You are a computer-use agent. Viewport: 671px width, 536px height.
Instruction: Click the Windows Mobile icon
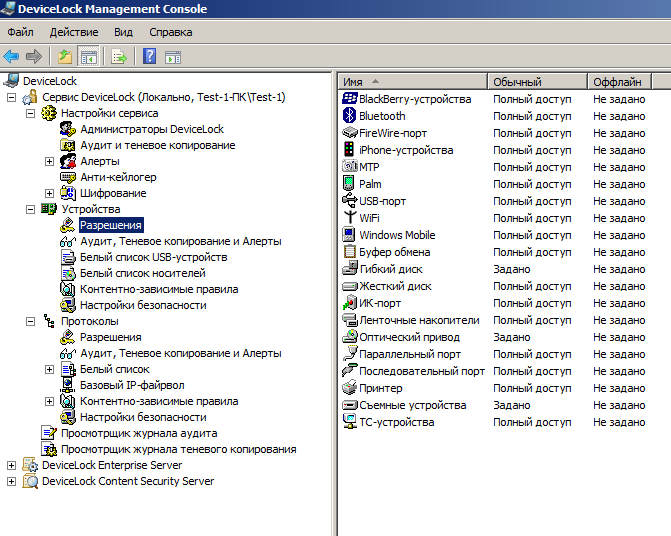point(349,234)
